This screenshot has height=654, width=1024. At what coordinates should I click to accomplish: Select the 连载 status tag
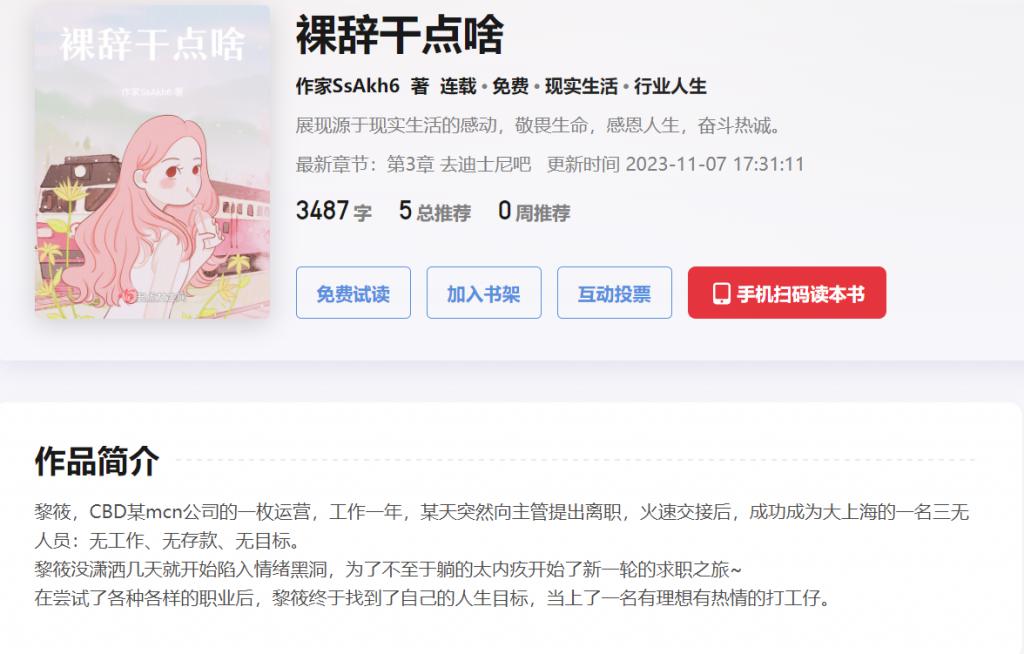458,86
